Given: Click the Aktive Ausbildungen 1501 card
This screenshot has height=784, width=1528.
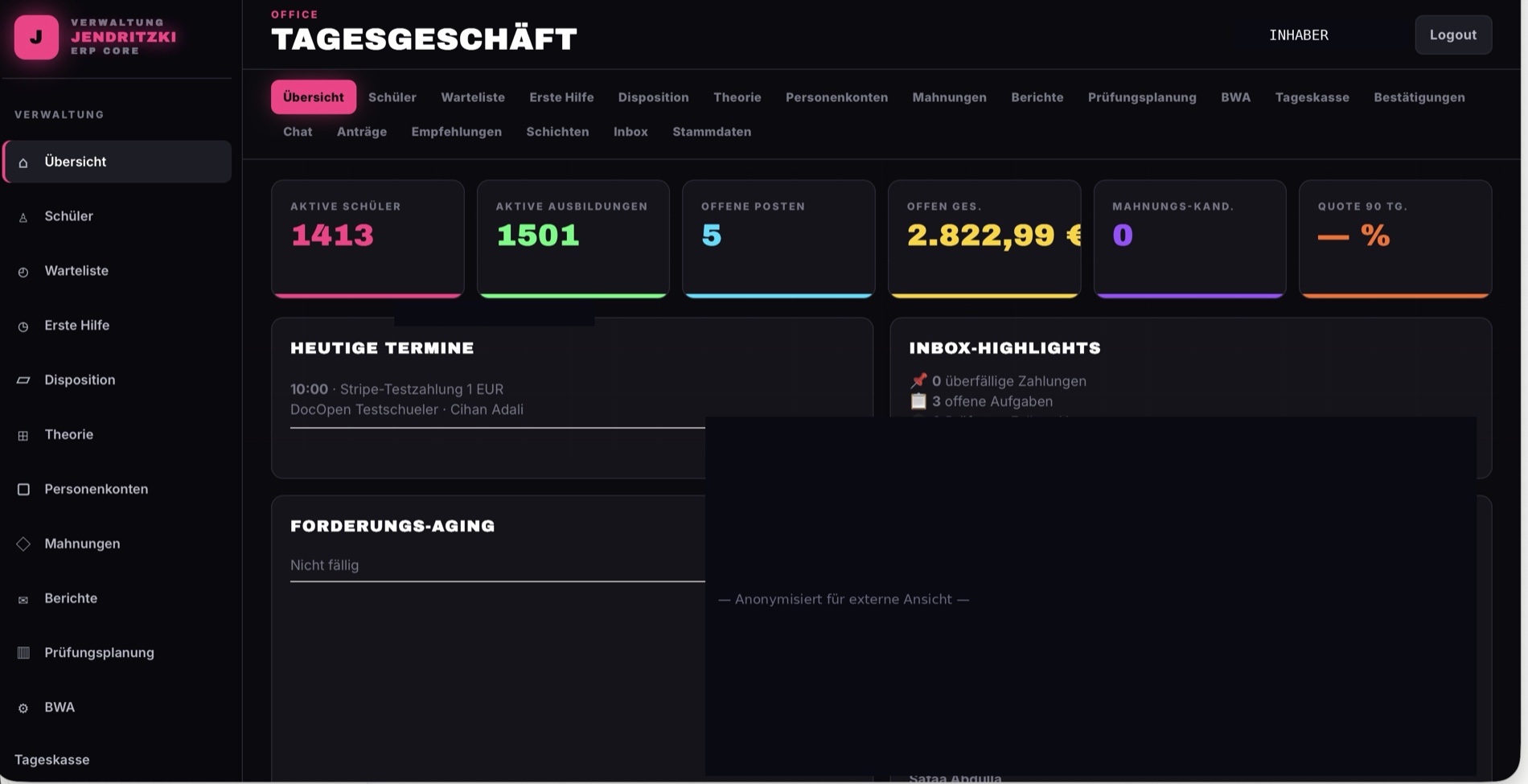Looking at the screenshot, I should tap(573, 239).
